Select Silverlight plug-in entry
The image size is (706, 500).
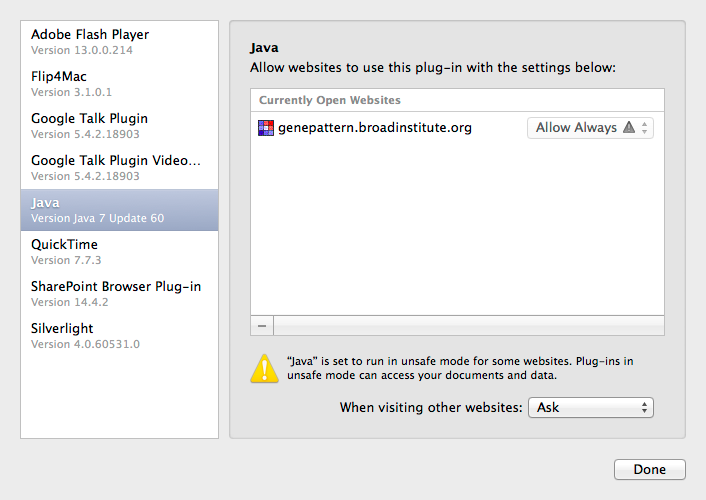119,336
